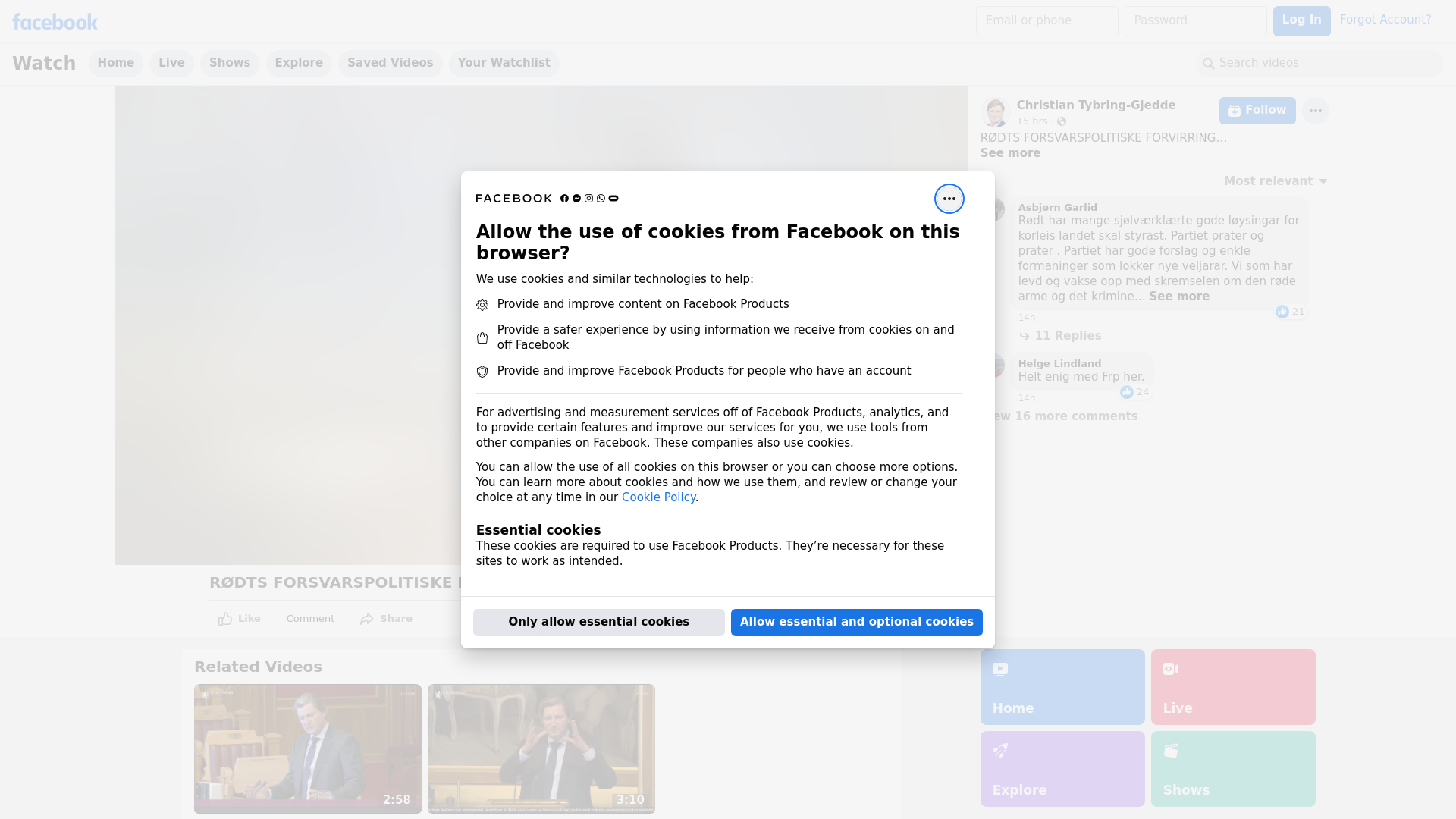Click the like reaction count 21
The image size is (1456, 819).
pos(1290,312)
